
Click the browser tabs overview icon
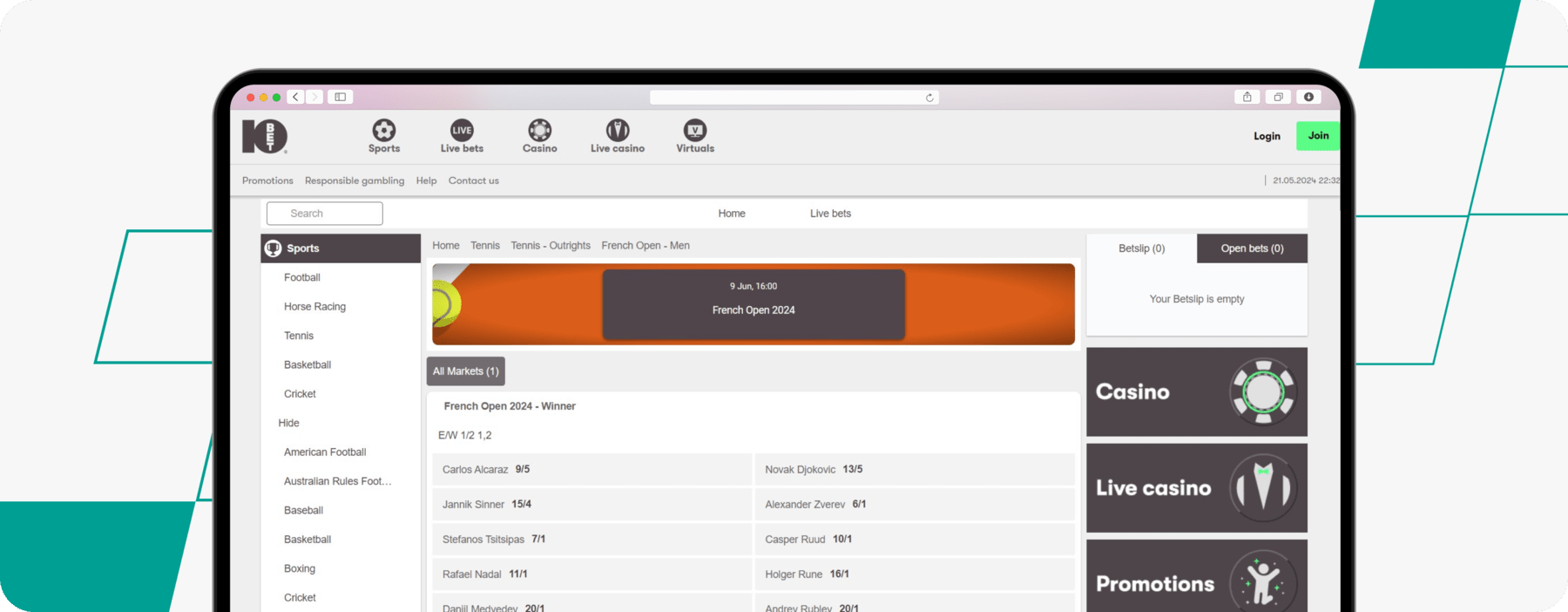coord(1278,97)
